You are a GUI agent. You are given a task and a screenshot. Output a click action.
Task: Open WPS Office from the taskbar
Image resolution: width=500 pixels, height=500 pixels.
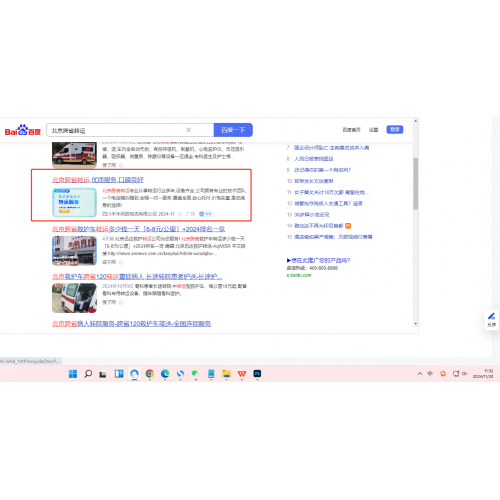point(242,374)
